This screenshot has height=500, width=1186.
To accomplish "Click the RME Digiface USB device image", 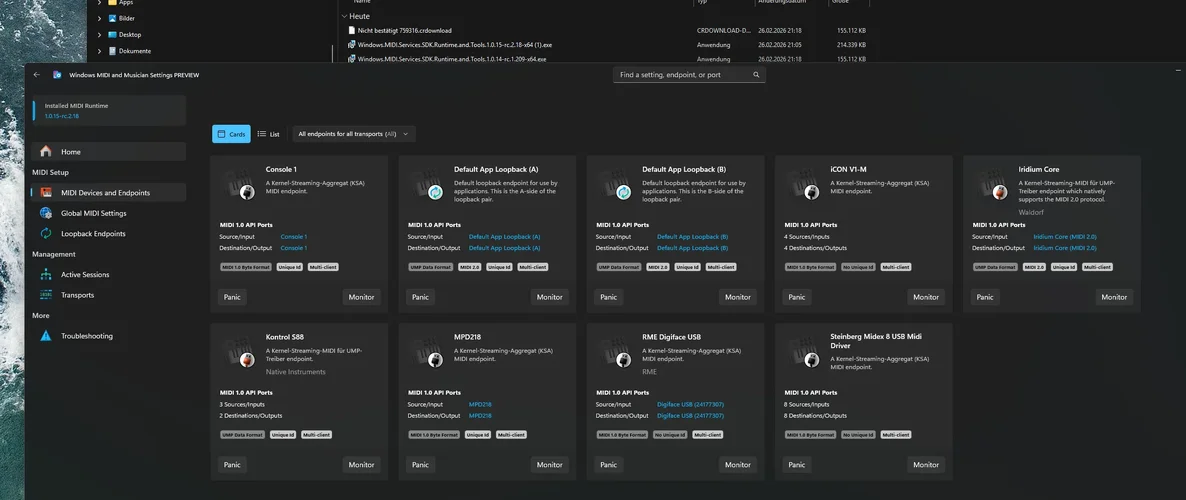I will 616,353.
